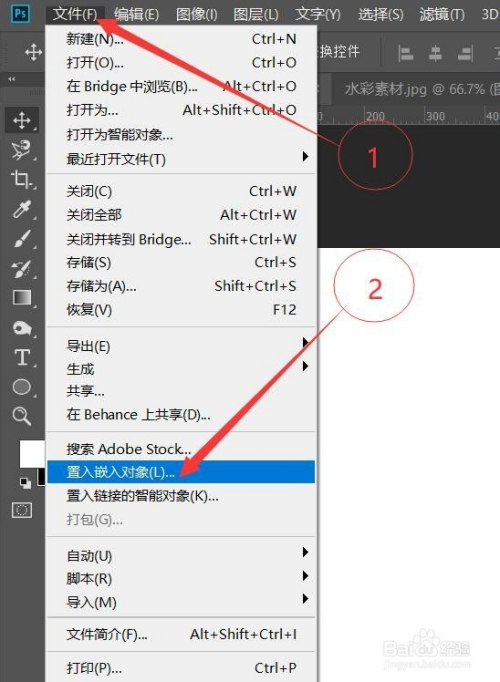Image resolution: width=500 pixels, height=682 pixels.
Task: Choose 关闭(C) menu entry
Action: point(181,191)
